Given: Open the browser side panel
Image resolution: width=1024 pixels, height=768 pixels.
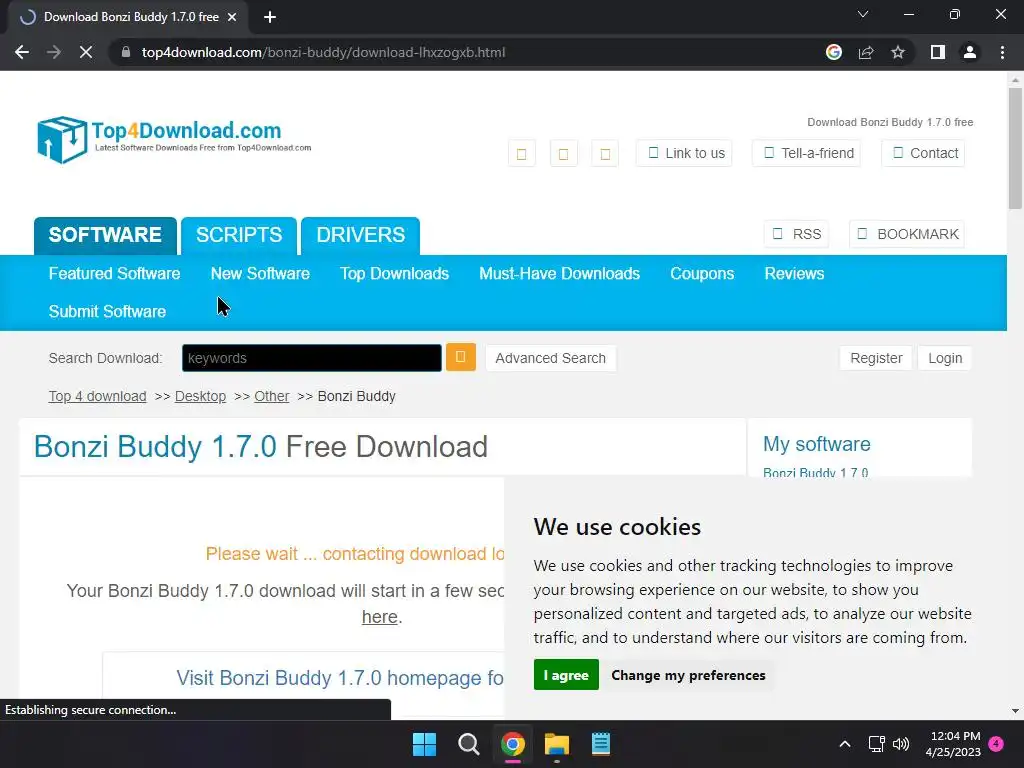Looking at the screenshot, I should tap(938, 52).
